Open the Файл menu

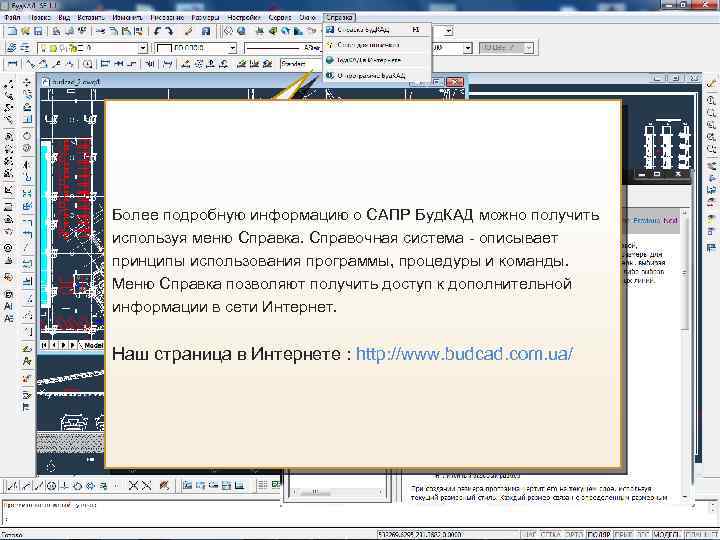click(12, 17)
